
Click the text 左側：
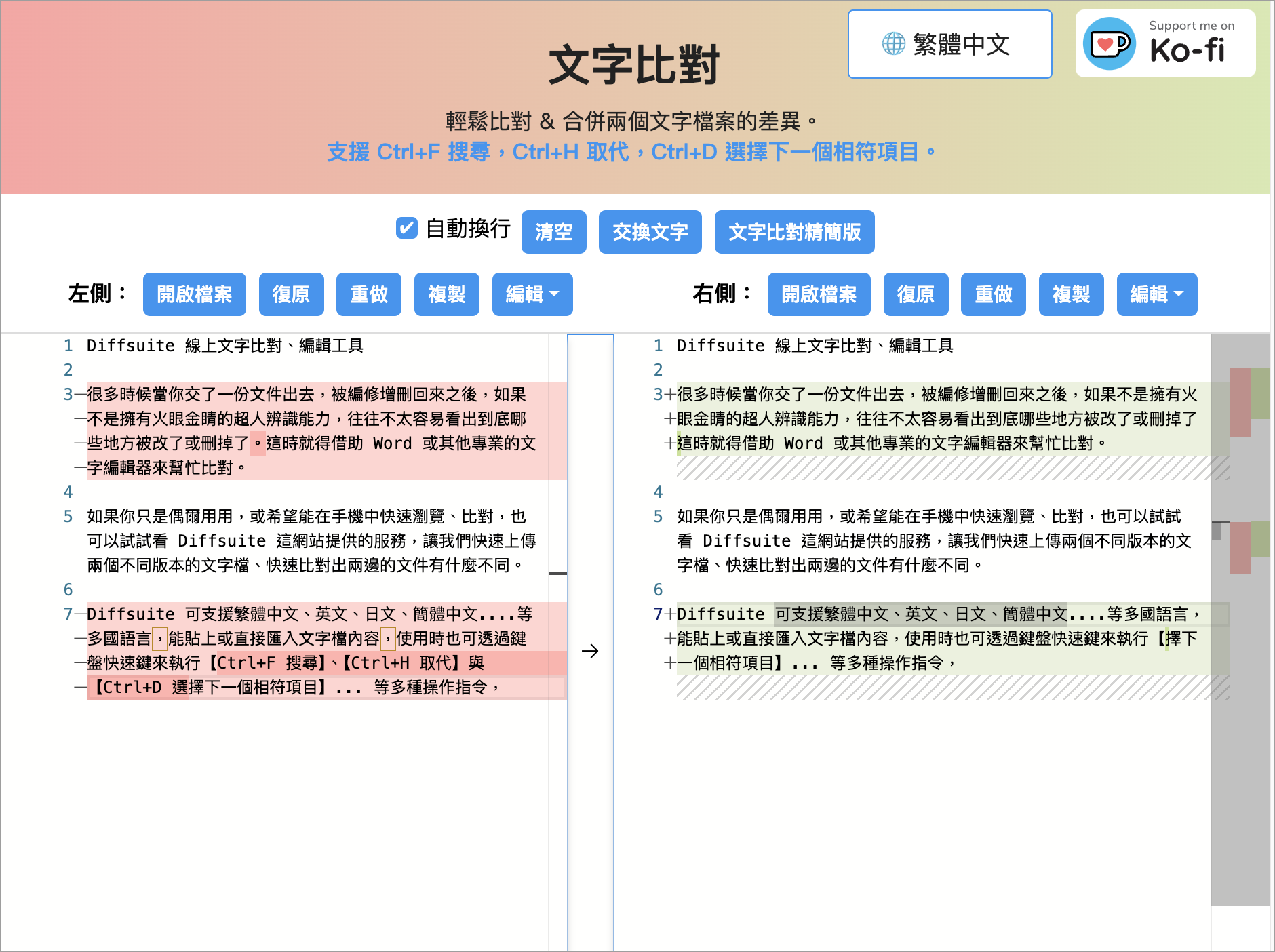(x=98, y=294)
